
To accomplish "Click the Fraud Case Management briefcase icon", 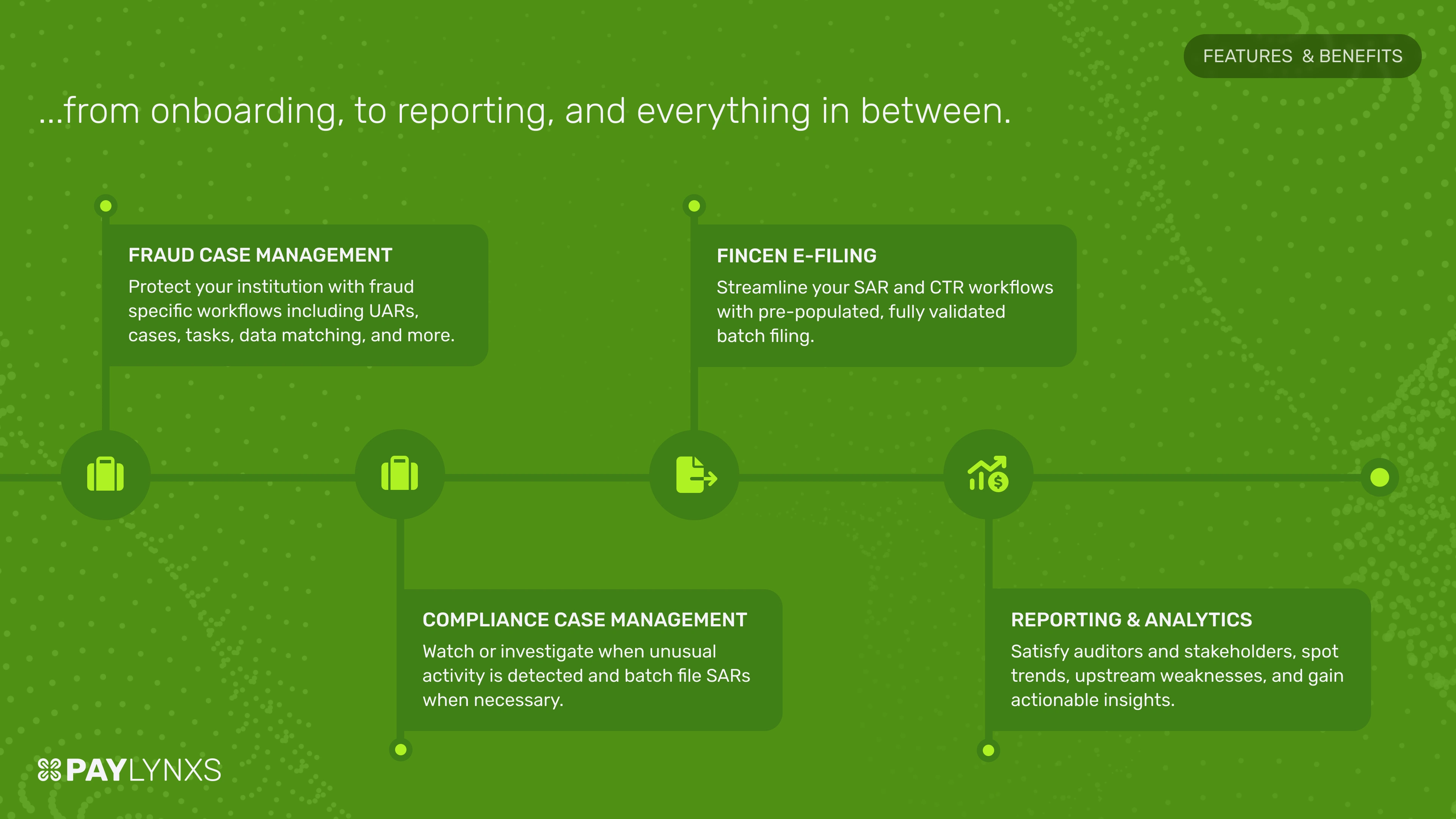I will 106,474.
